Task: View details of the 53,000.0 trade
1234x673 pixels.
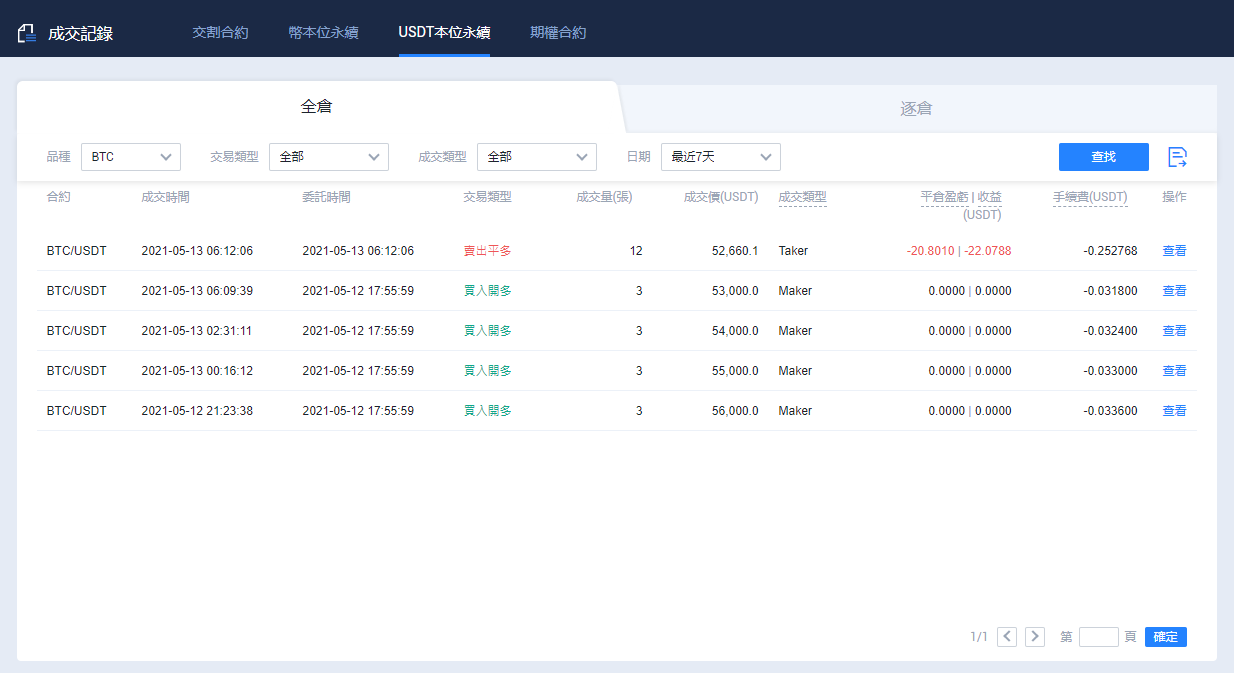Action: 1174,291
